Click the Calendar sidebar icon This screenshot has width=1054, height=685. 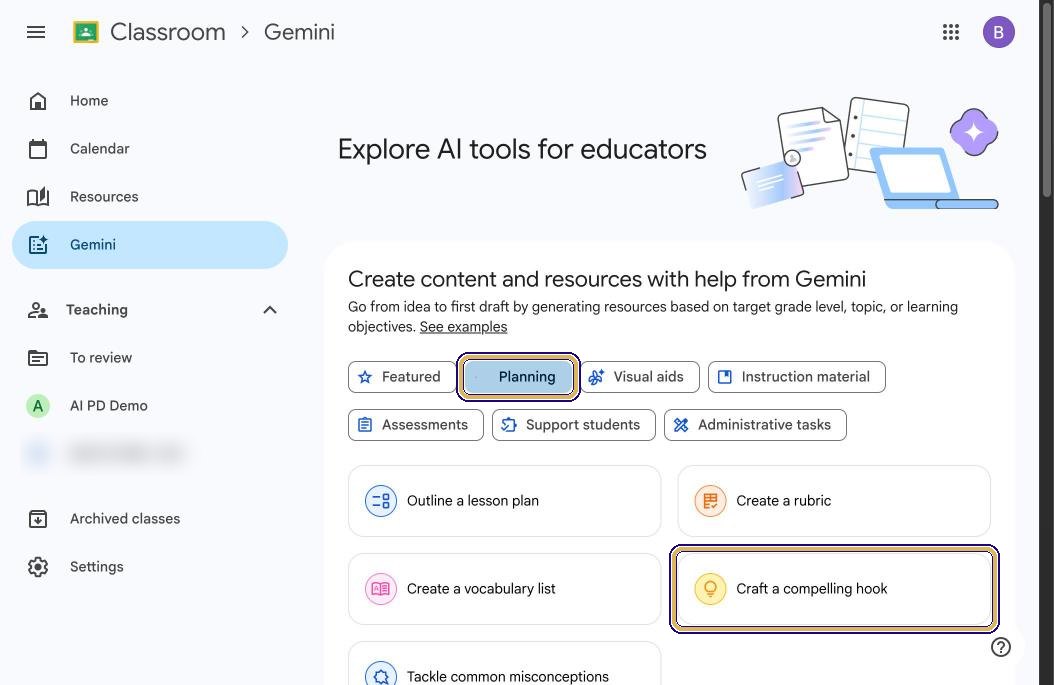pos(38,149)
